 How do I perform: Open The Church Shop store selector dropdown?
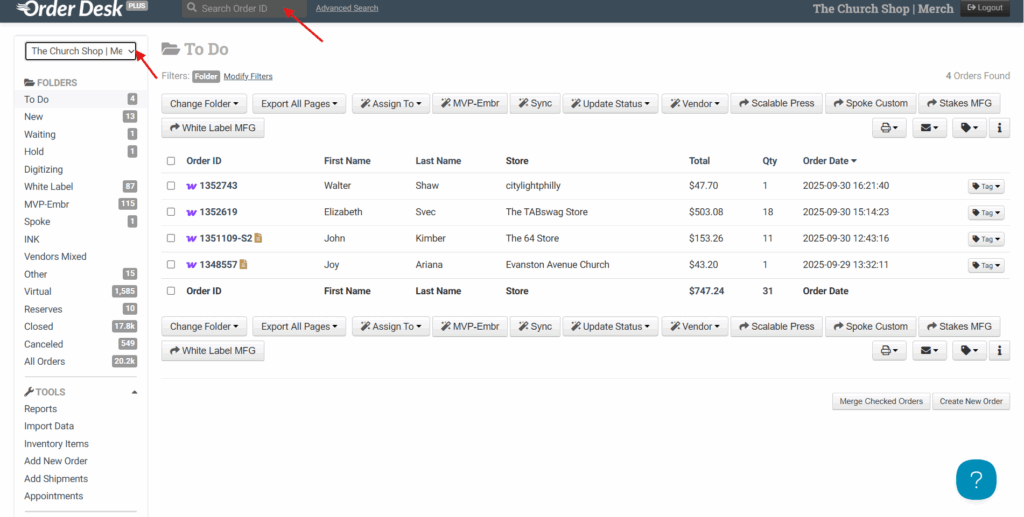(82, 51)
